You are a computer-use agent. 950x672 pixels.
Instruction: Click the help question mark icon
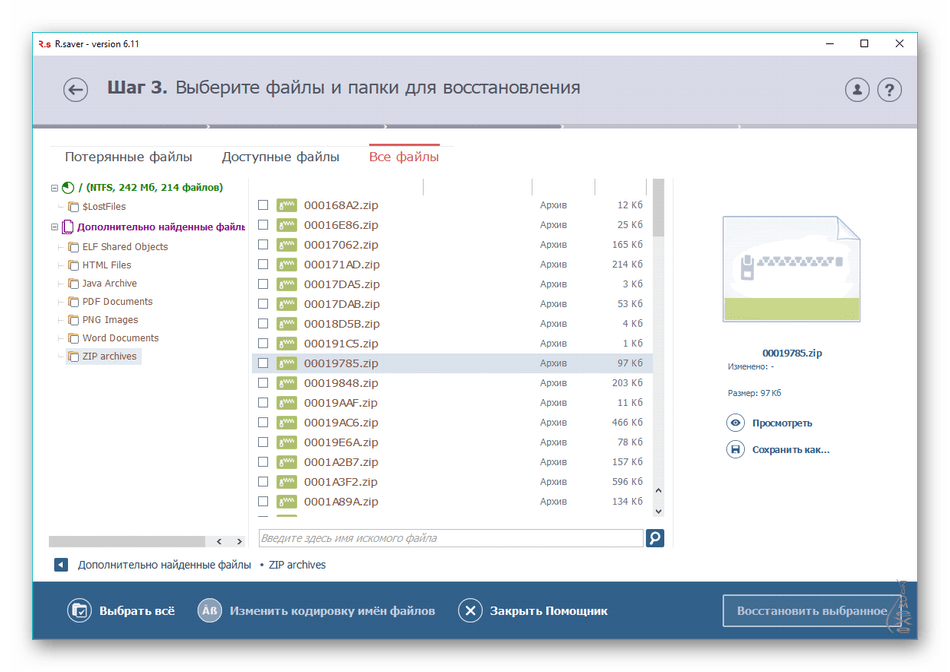click(x=889, y=88)
